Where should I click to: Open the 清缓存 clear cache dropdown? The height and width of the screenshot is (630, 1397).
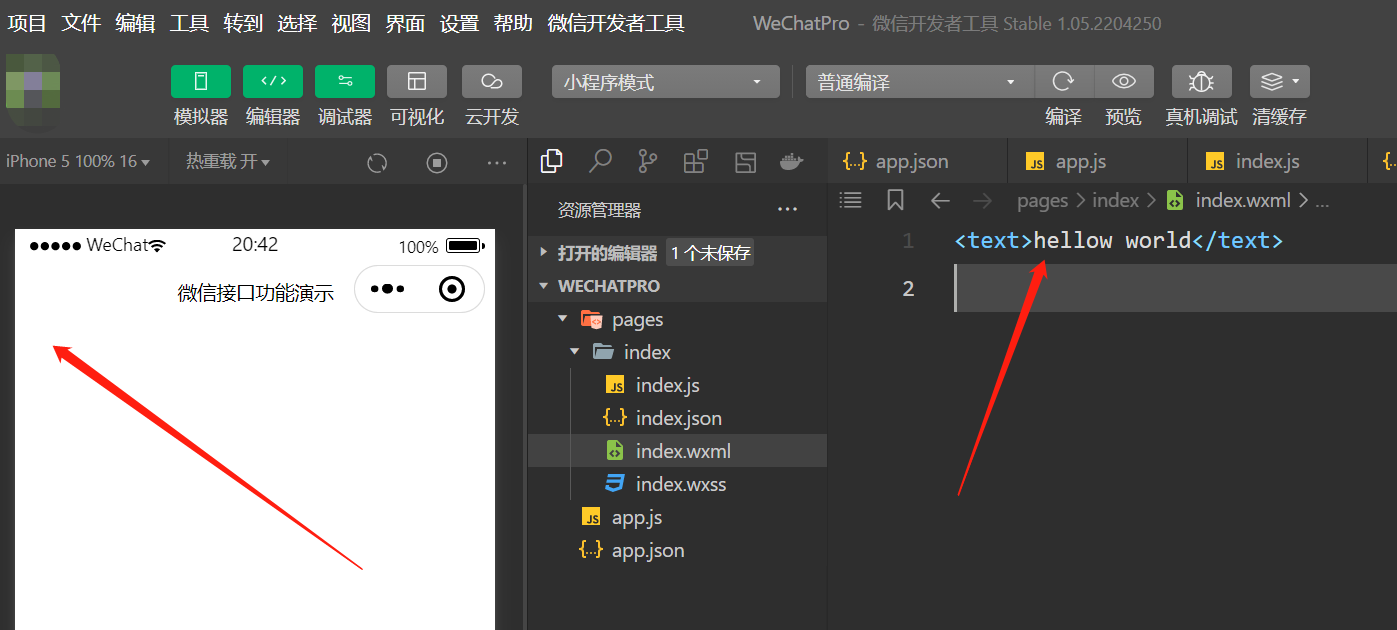tap(1280, 82)
